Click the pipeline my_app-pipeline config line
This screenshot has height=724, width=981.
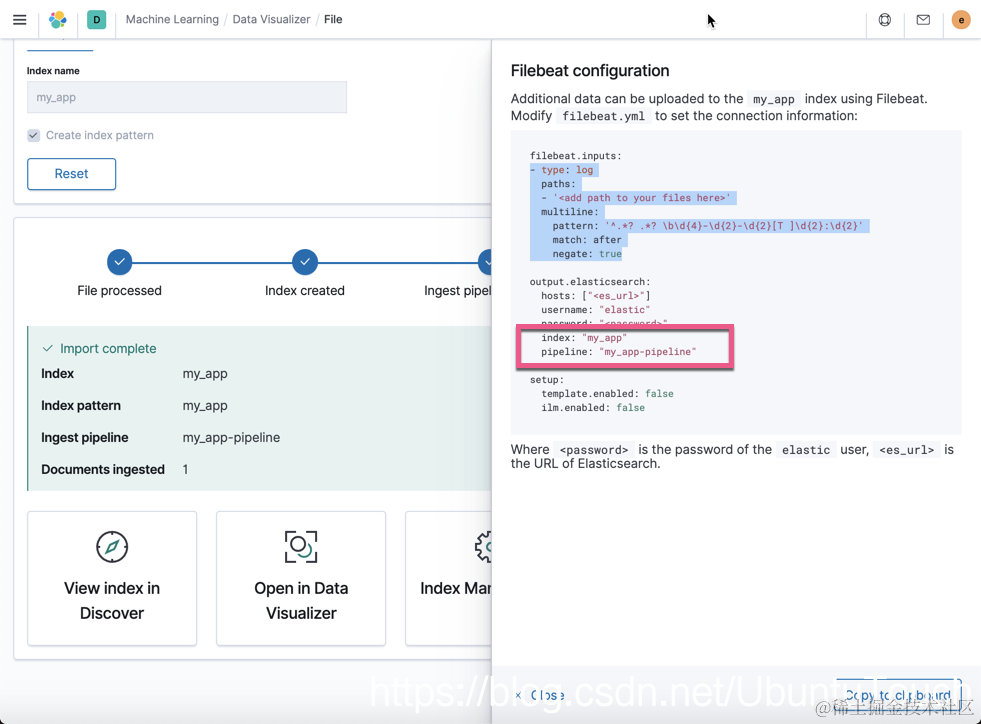coord(619,352)
